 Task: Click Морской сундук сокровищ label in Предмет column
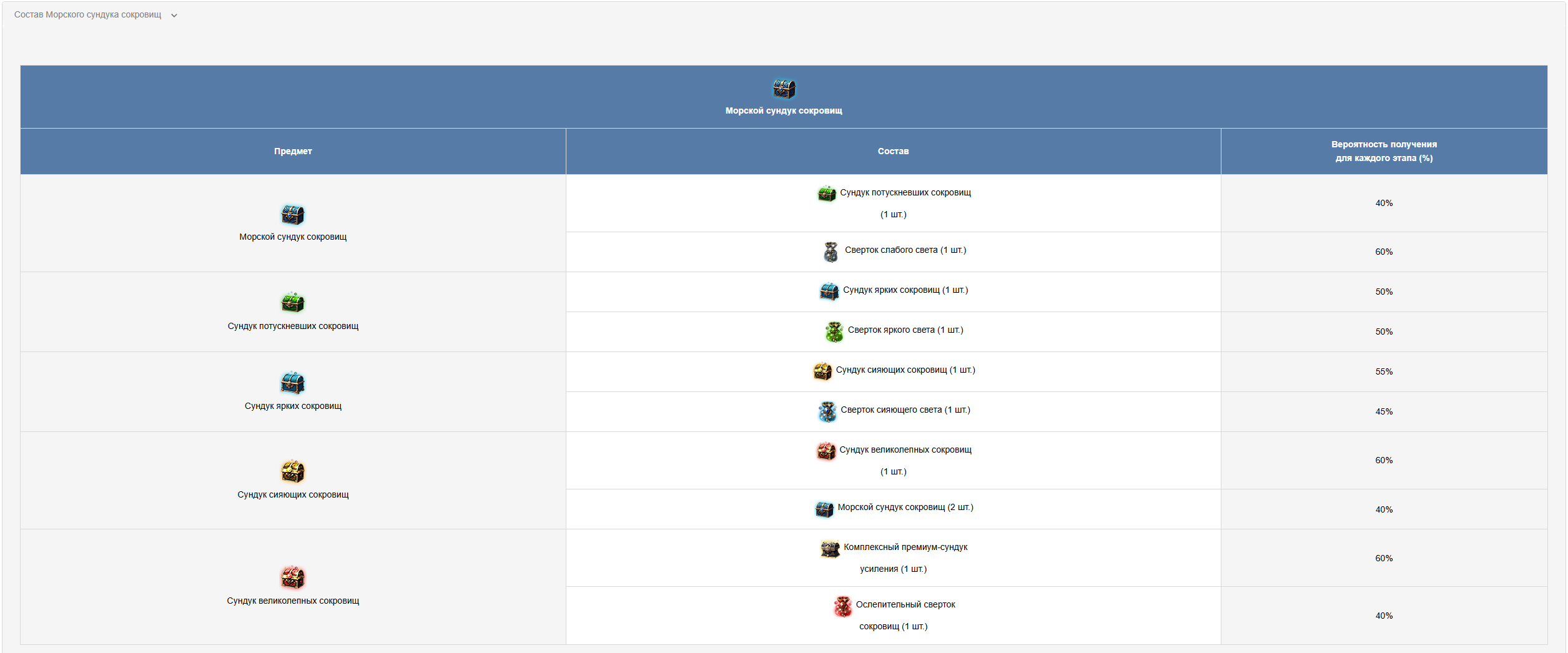point(293,237)
